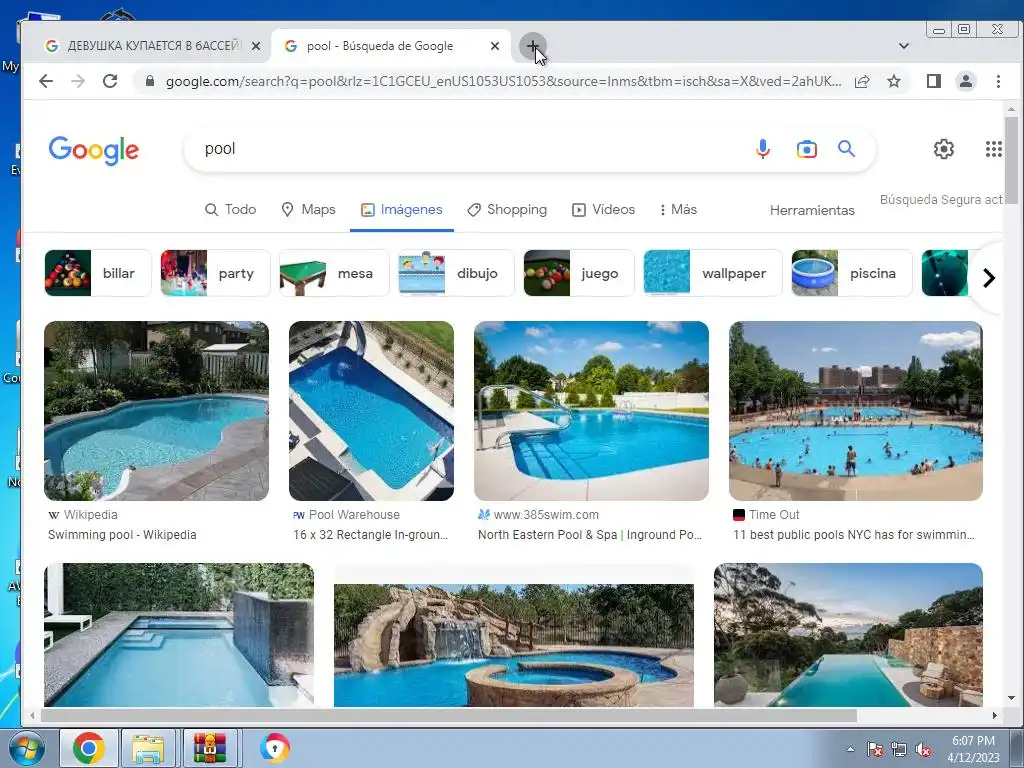This screenshot has height=768, width=1024.
Task: Open the Shopping results tab
Action: (507, 210)
